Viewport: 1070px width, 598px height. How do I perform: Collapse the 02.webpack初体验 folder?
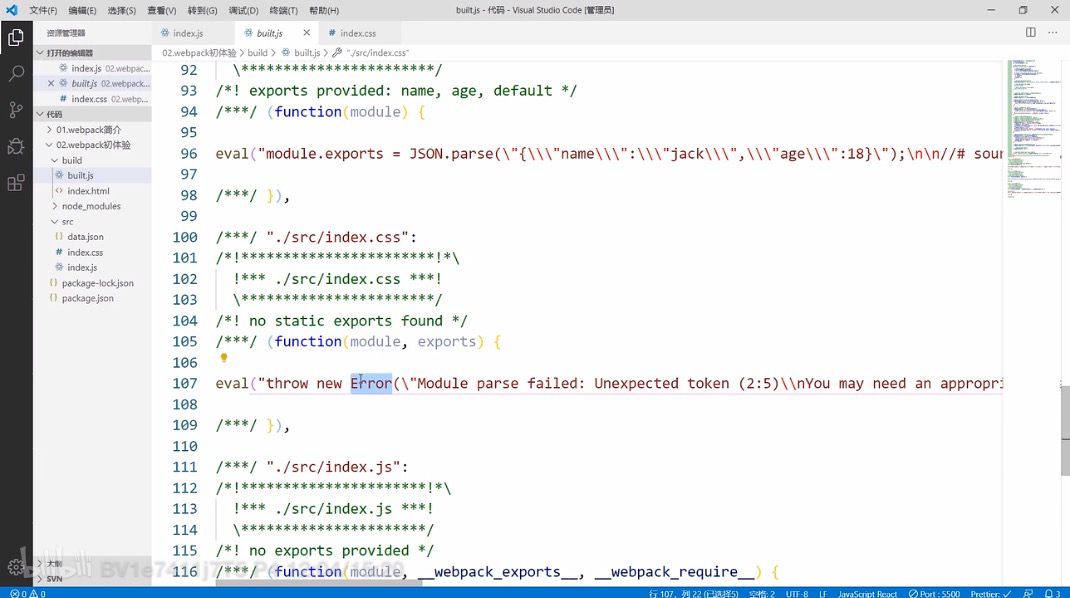pos(92,145)
